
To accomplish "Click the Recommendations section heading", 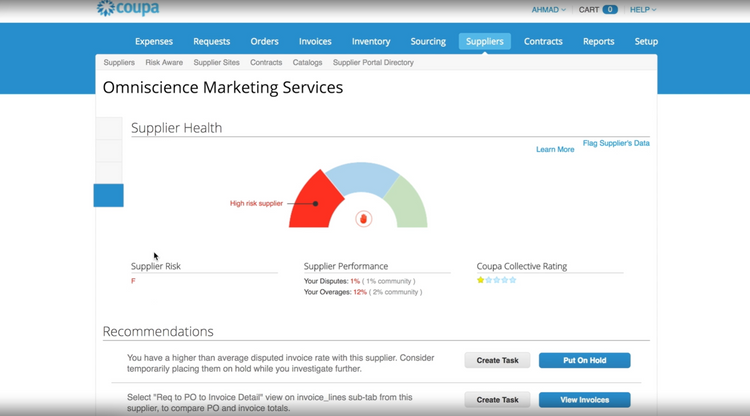I will tap(158, 331).
